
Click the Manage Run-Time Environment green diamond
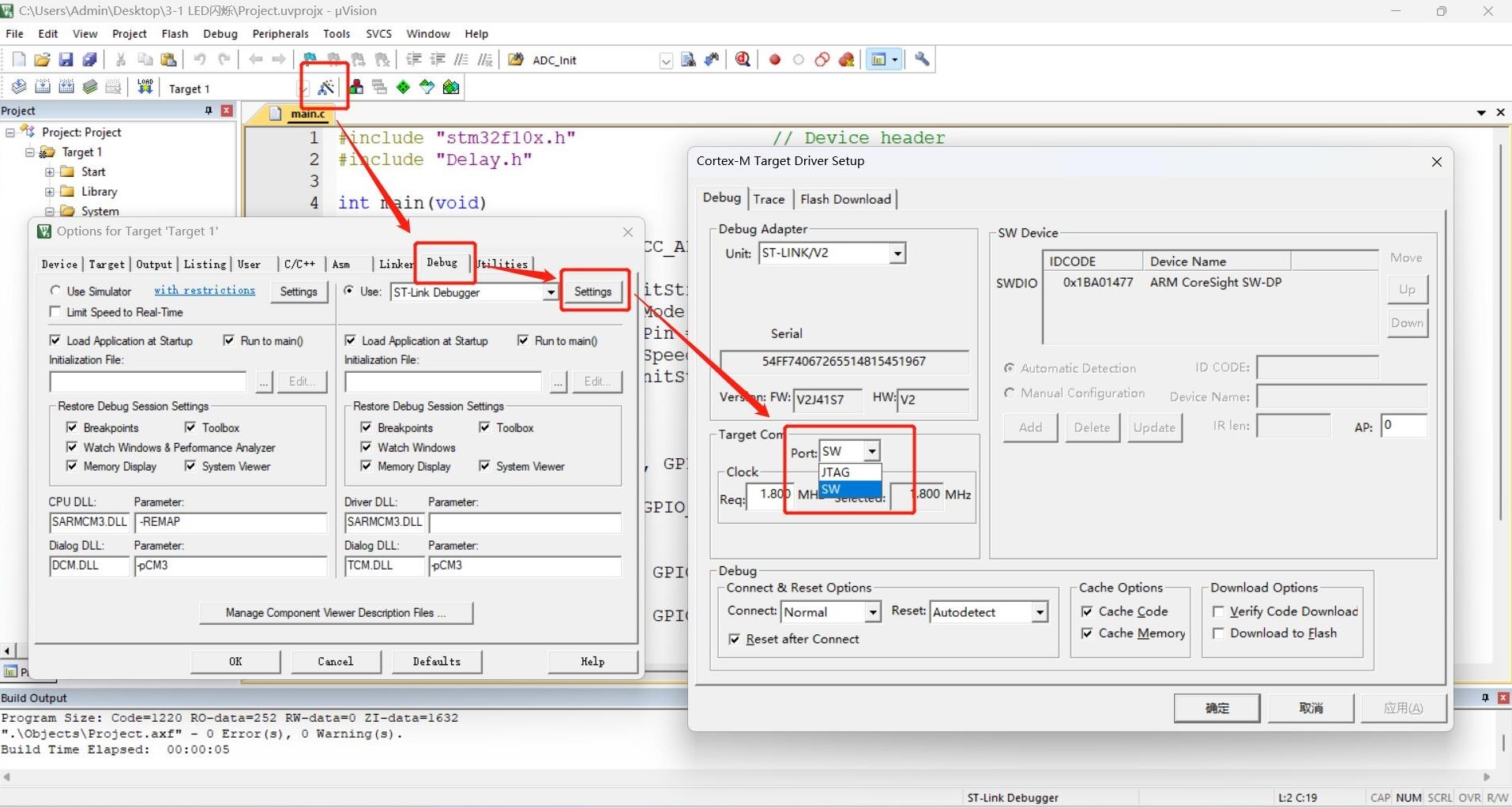pos(404,87)
